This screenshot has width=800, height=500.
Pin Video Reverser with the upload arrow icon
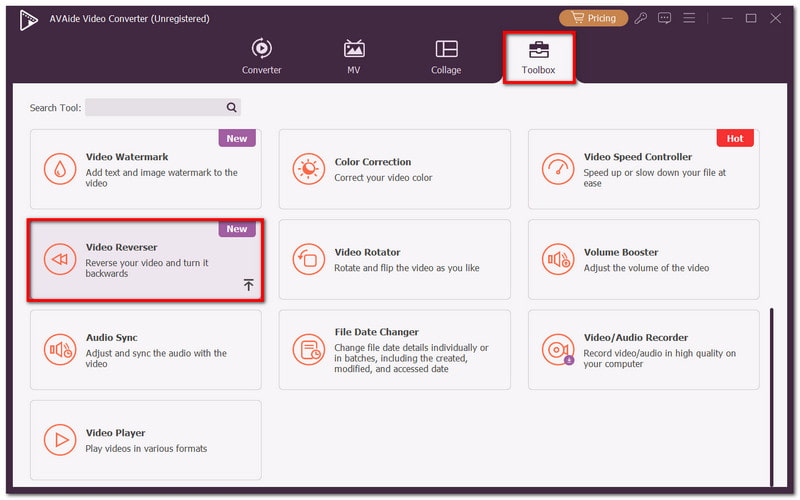click(x=248, y=285)
